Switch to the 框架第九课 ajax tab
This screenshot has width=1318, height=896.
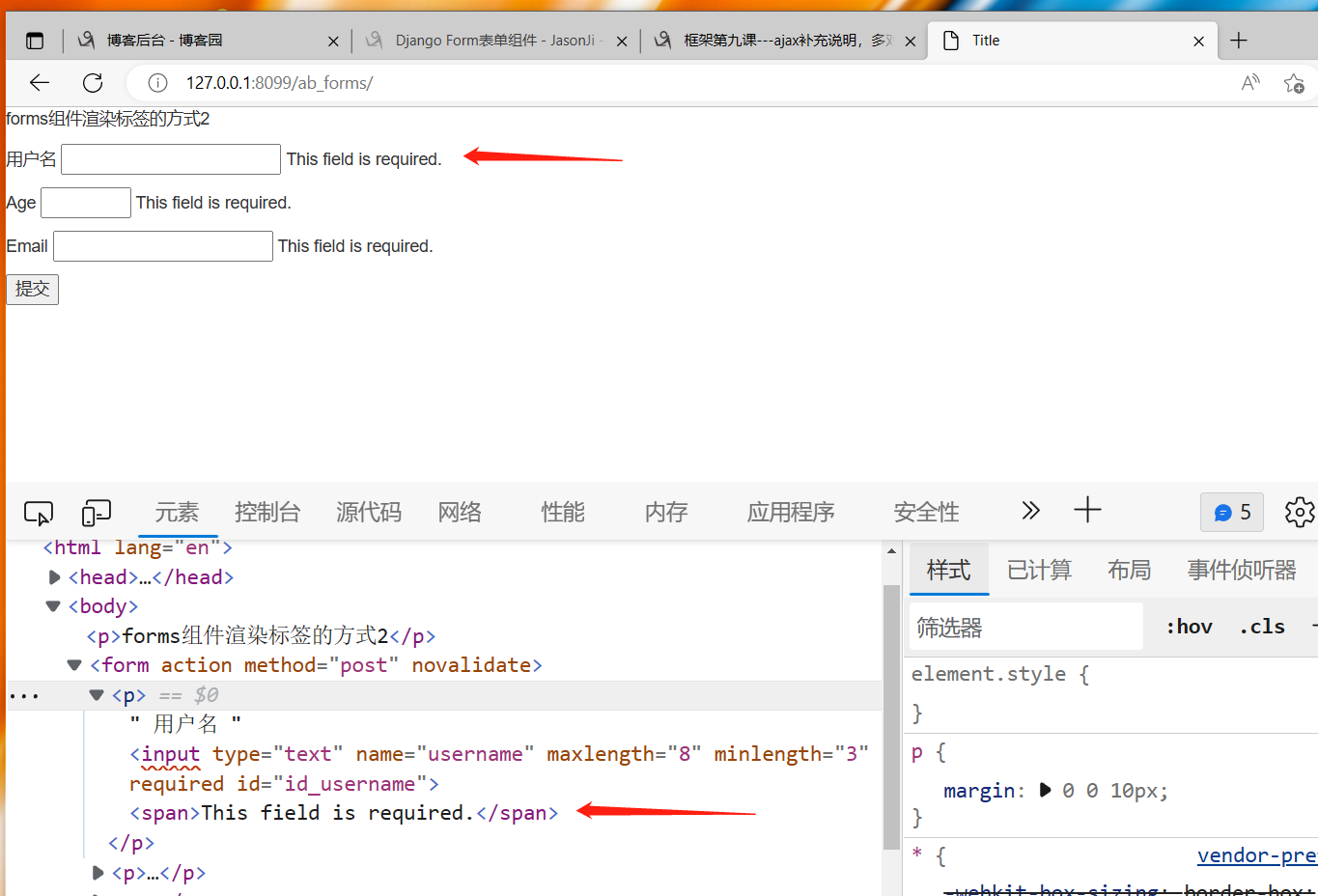point(783,41)
